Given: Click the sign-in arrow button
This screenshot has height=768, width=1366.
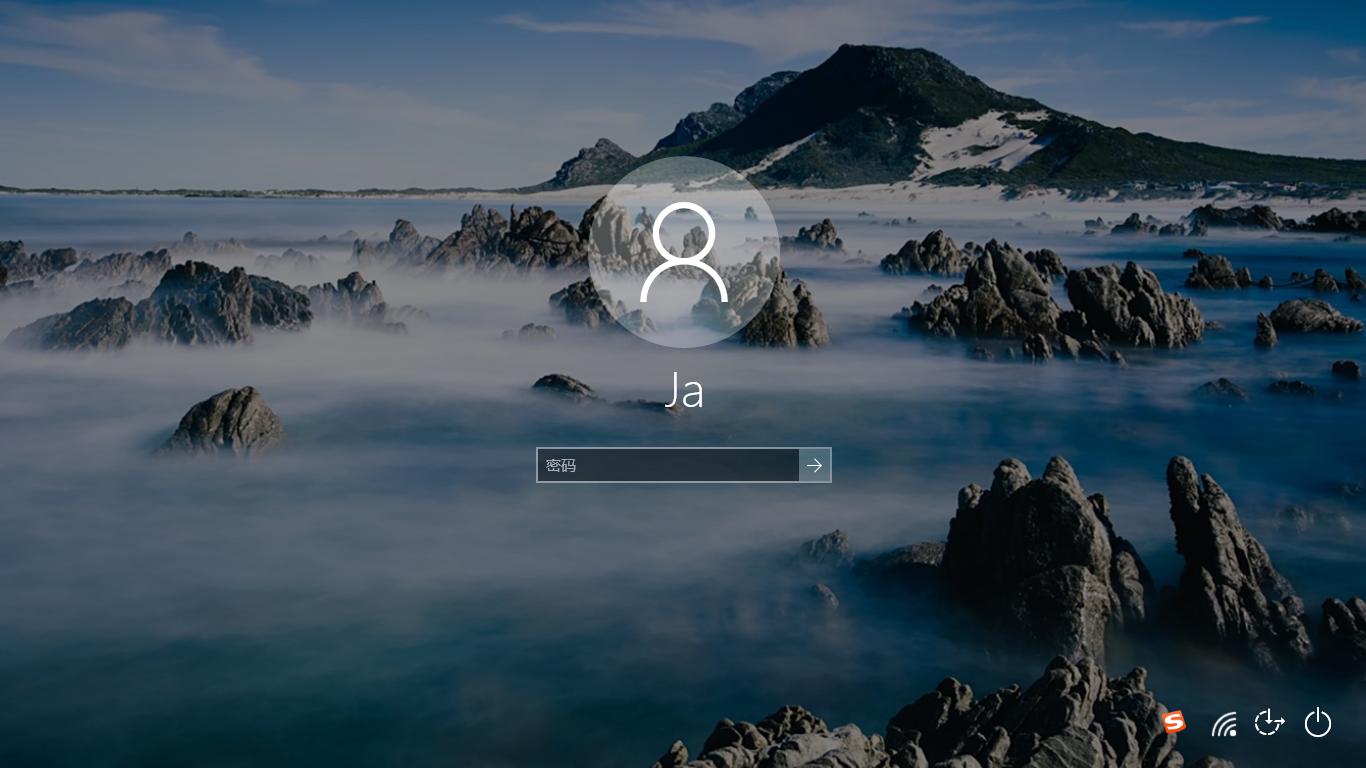Looking at the screenshot, I should pyautogui.click(x=814, y=465).
